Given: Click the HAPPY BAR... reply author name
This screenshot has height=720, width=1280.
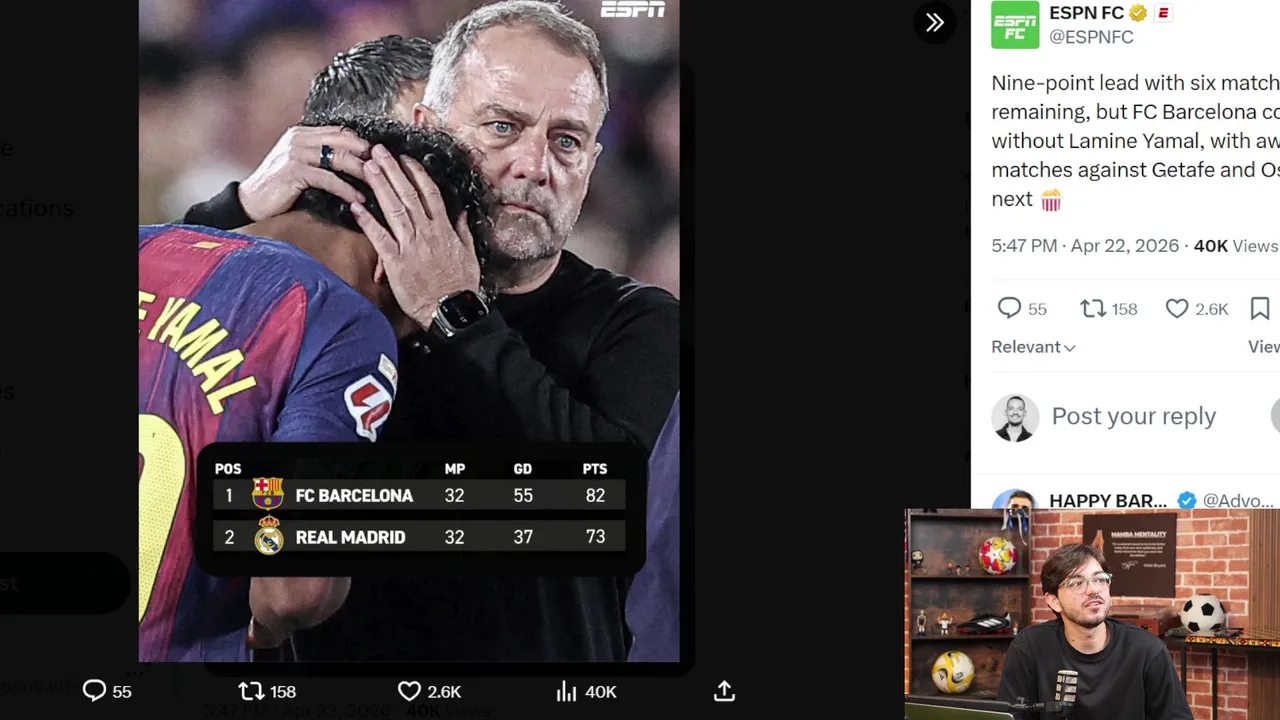Looking at the screenshot, I should coord(1108,500).
